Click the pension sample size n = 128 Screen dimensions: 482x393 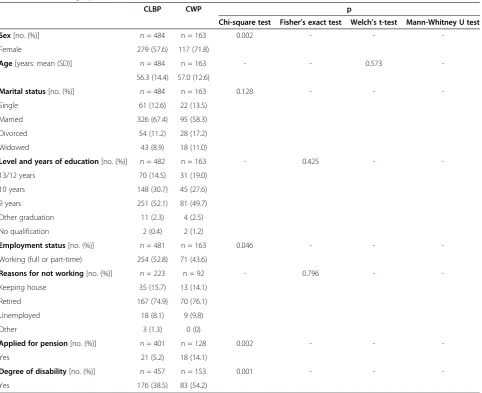(194, 343)
